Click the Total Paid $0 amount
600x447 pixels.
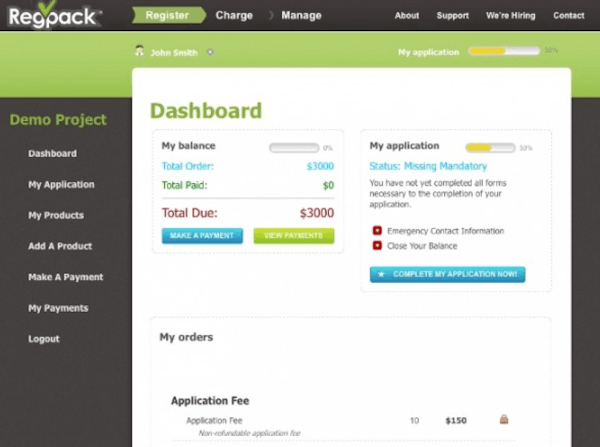[328, 186]
